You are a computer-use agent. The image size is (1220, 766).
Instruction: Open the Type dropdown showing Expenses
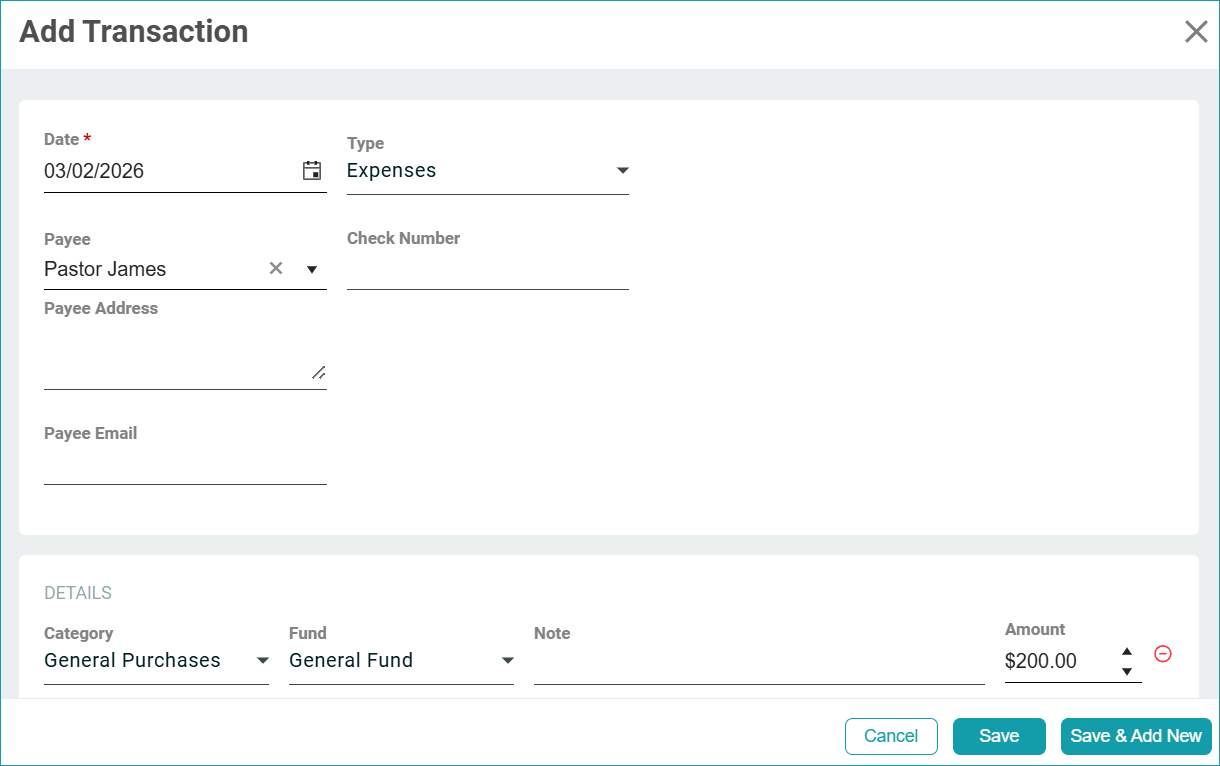[x=487, y=171]
